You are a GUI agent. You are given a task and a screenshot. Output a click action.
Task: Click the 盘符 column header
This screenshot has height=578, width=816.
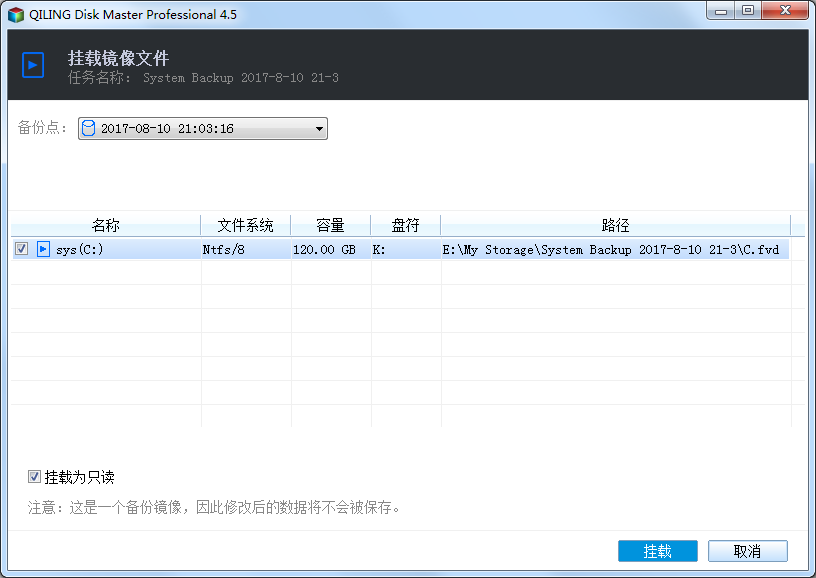point(405,225)
